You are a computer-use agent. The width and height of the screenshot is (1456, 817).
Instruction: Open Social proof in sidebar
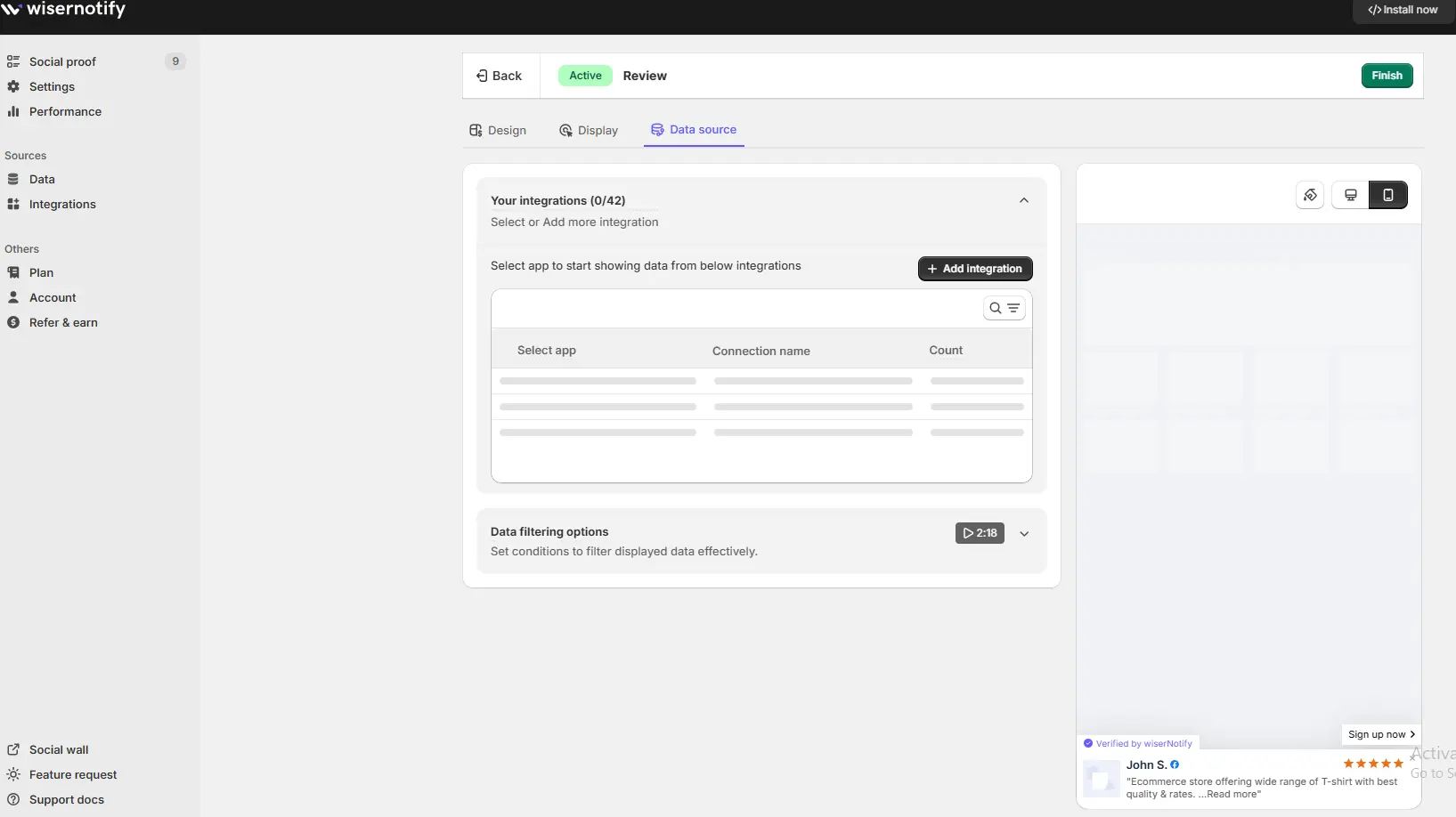click(62, 61)
